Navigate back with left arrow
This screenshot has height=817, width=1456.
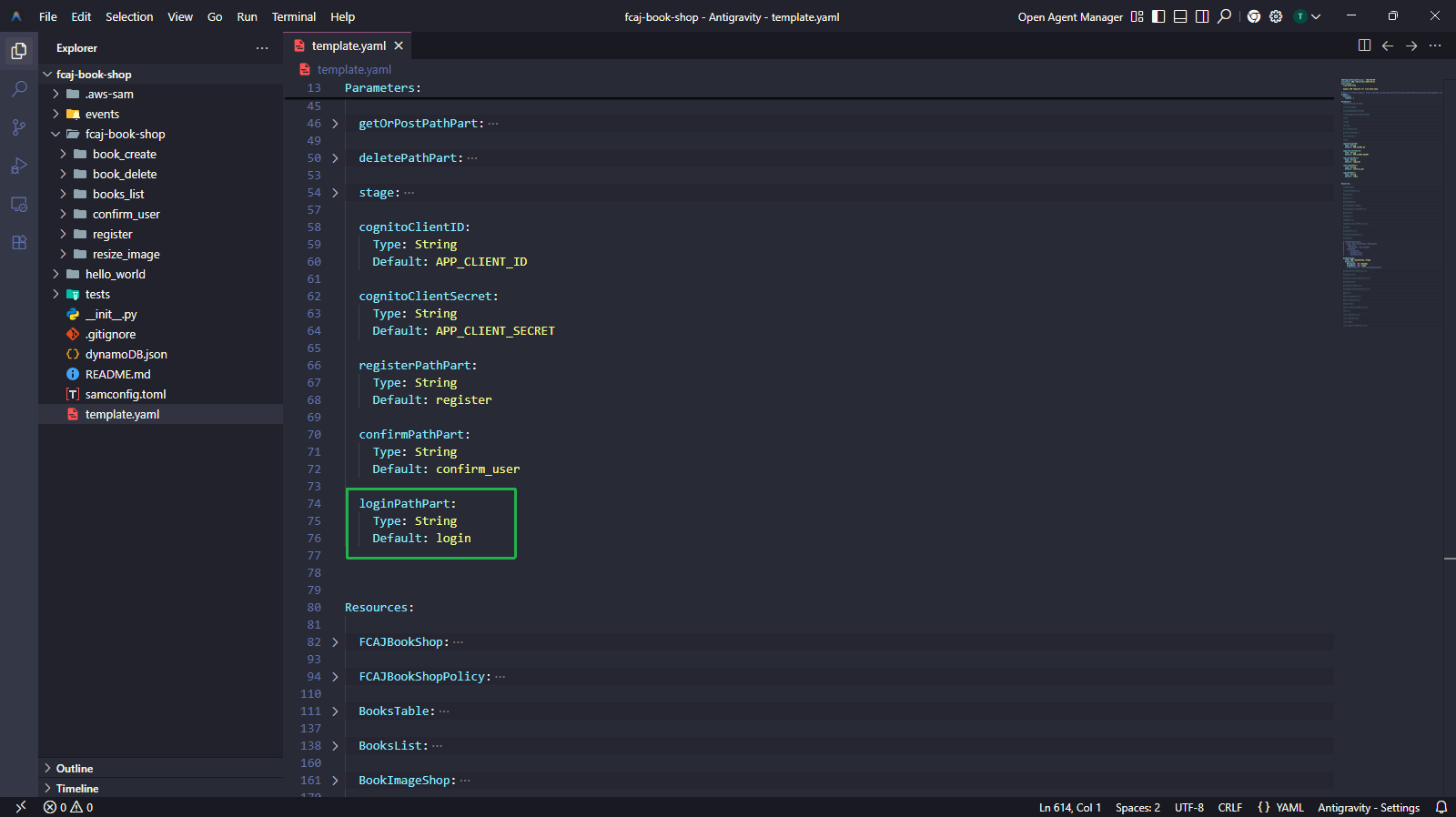[1388, 45]
